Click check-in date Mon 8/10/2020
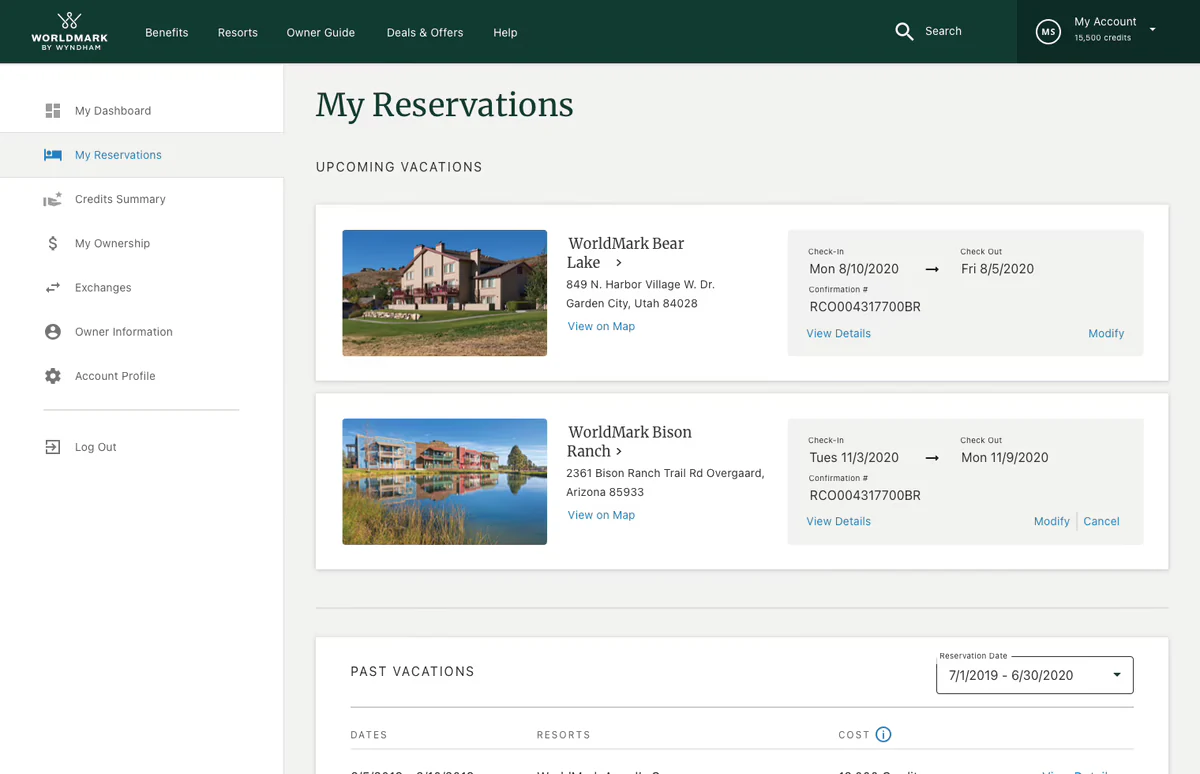 854,269
